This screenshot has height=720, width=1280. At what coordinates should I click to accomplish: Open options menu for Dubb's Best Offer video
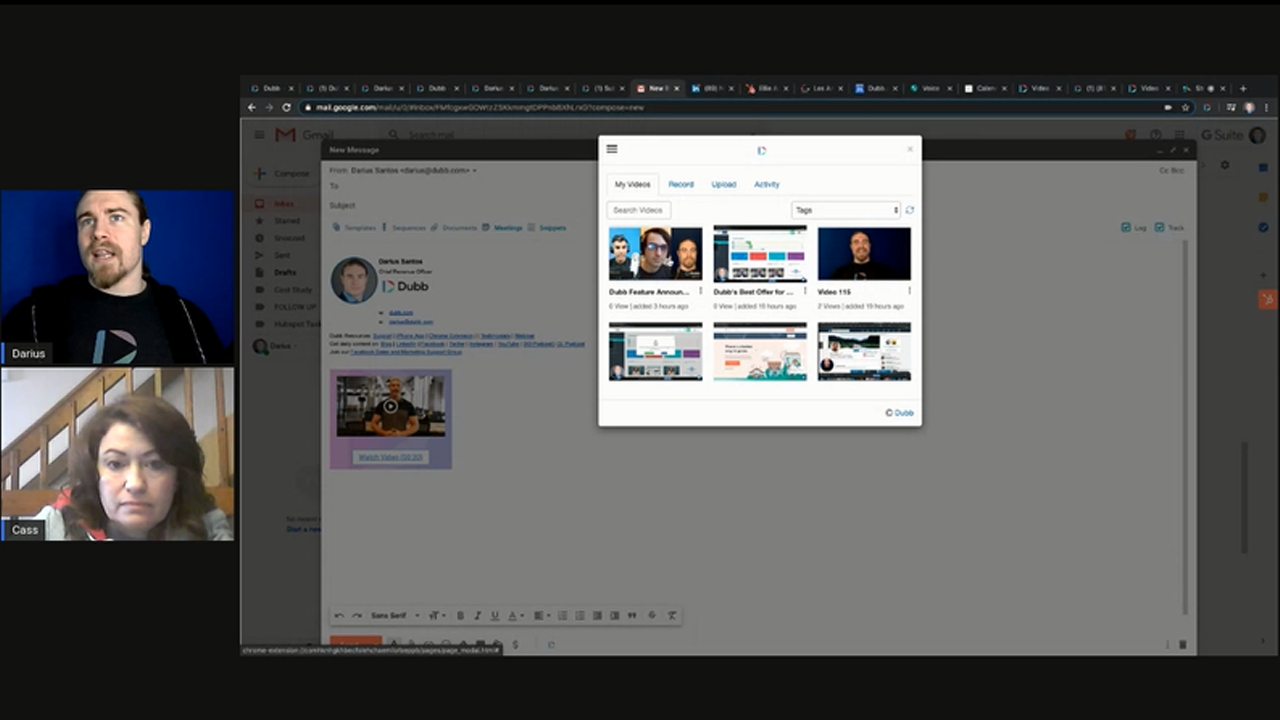pos(805,292)
